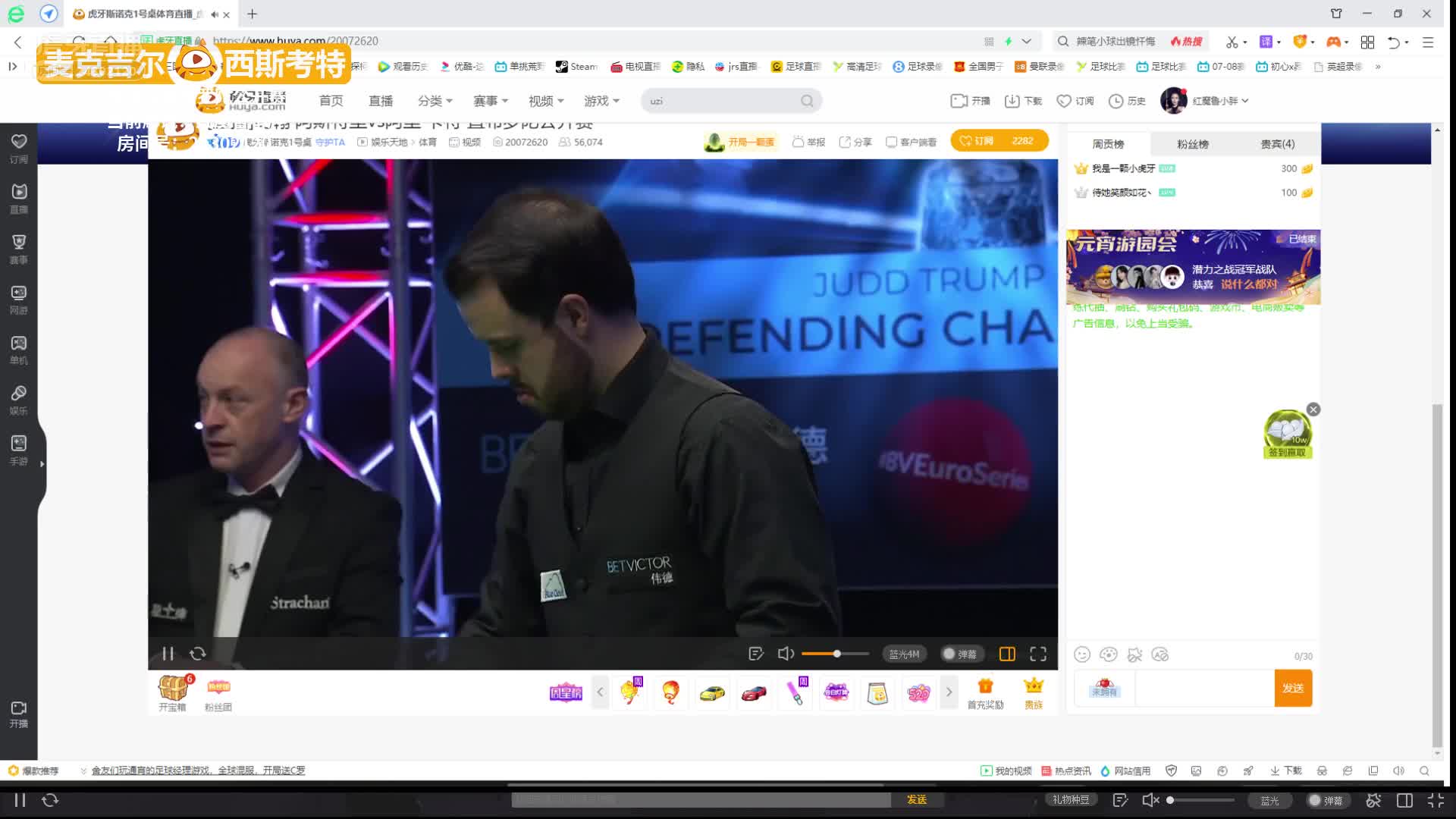The image size is (1456, 819).
Task: Switch to the 贵宾(4) tab
Action: [x=1278, y=143]
